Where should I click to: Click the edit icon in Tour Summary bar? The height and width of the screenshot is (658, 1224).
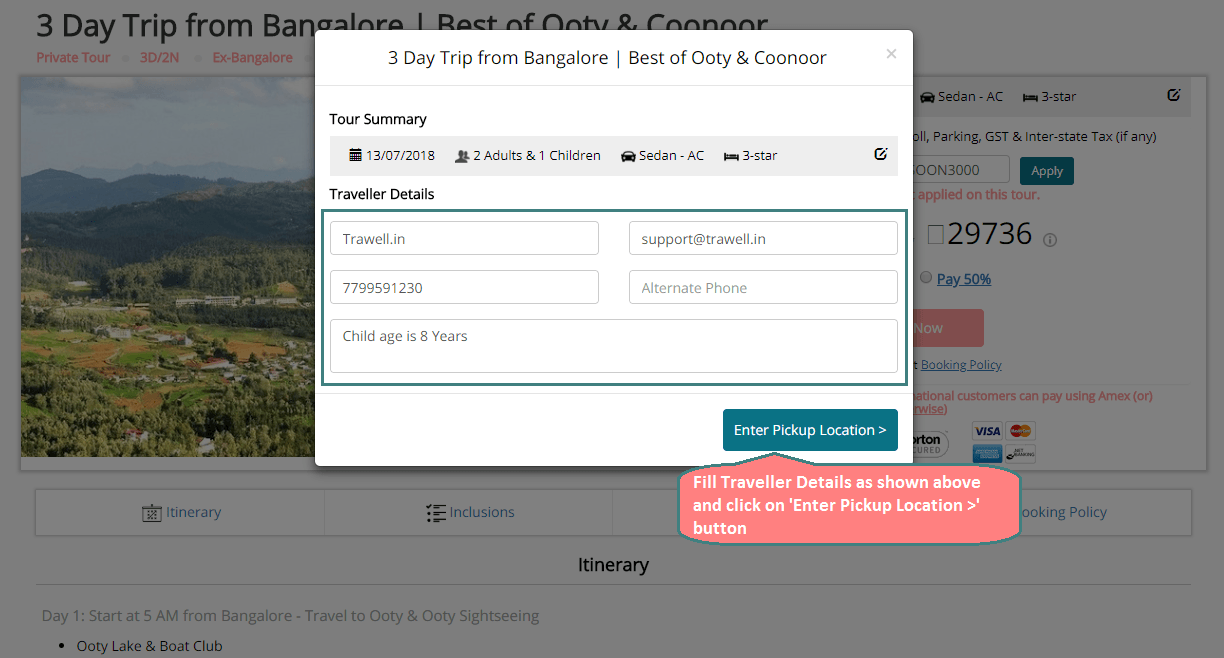[x=881, y=154]
